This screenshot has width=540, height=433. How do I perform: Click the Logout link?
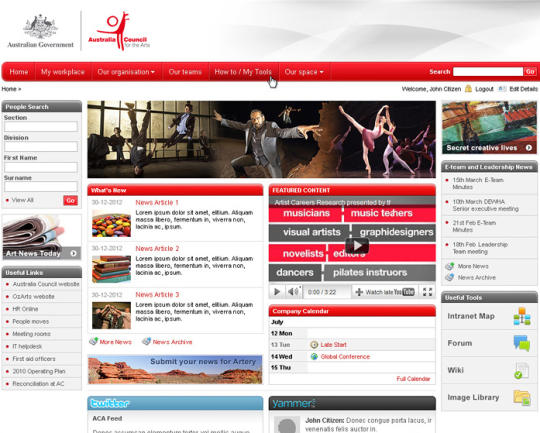(x=484, y=89)
